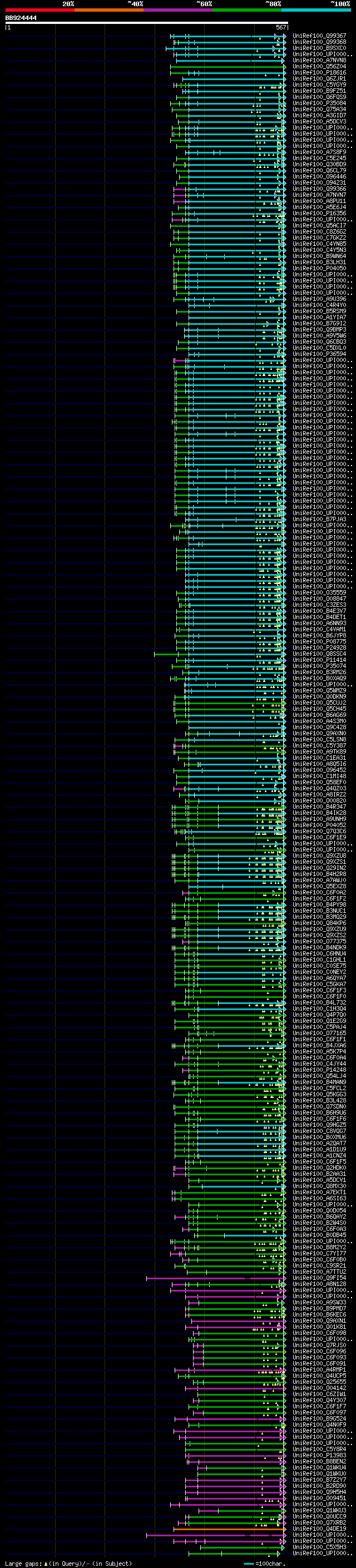This screenshot has width=356, height=1568.
Task: Open hit UniRef100_A7NVN8
Action: pos(319,60)
